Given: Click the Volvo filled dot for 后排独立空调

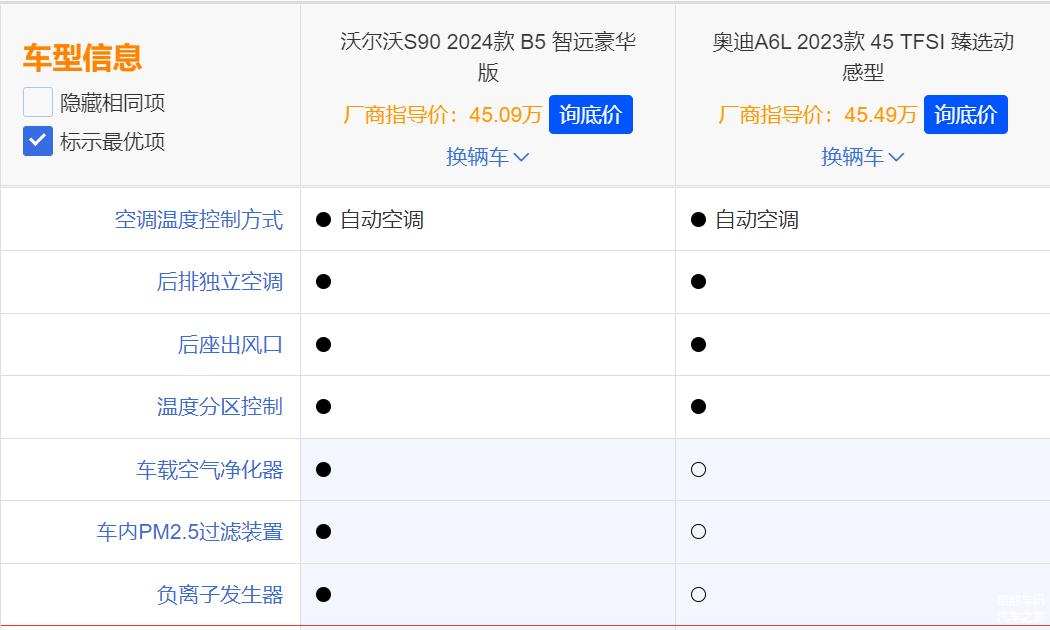Looking at the screenshot, I should pyautogui.click(x=323, y=282).
